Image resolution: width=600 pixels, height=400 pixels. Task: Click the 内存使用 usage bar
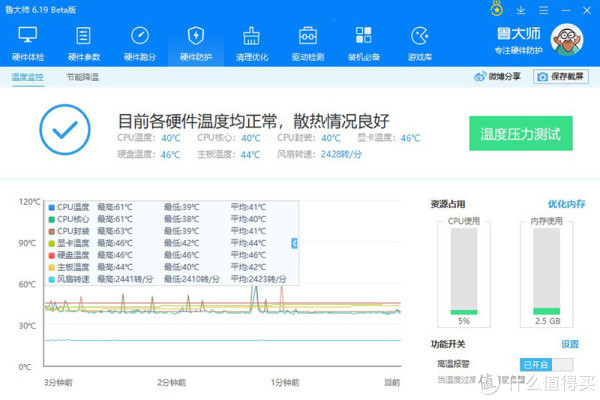tap(546, 271)
